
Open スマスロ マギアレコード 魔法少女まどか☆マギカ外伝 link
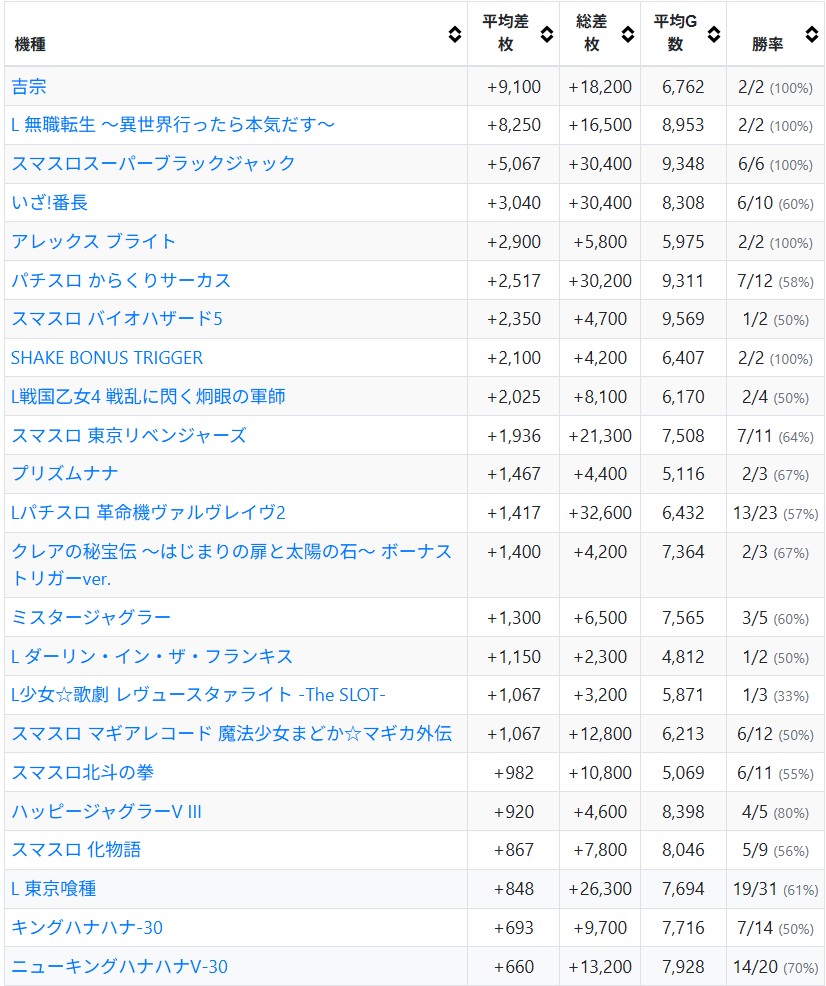pos(231,734)
